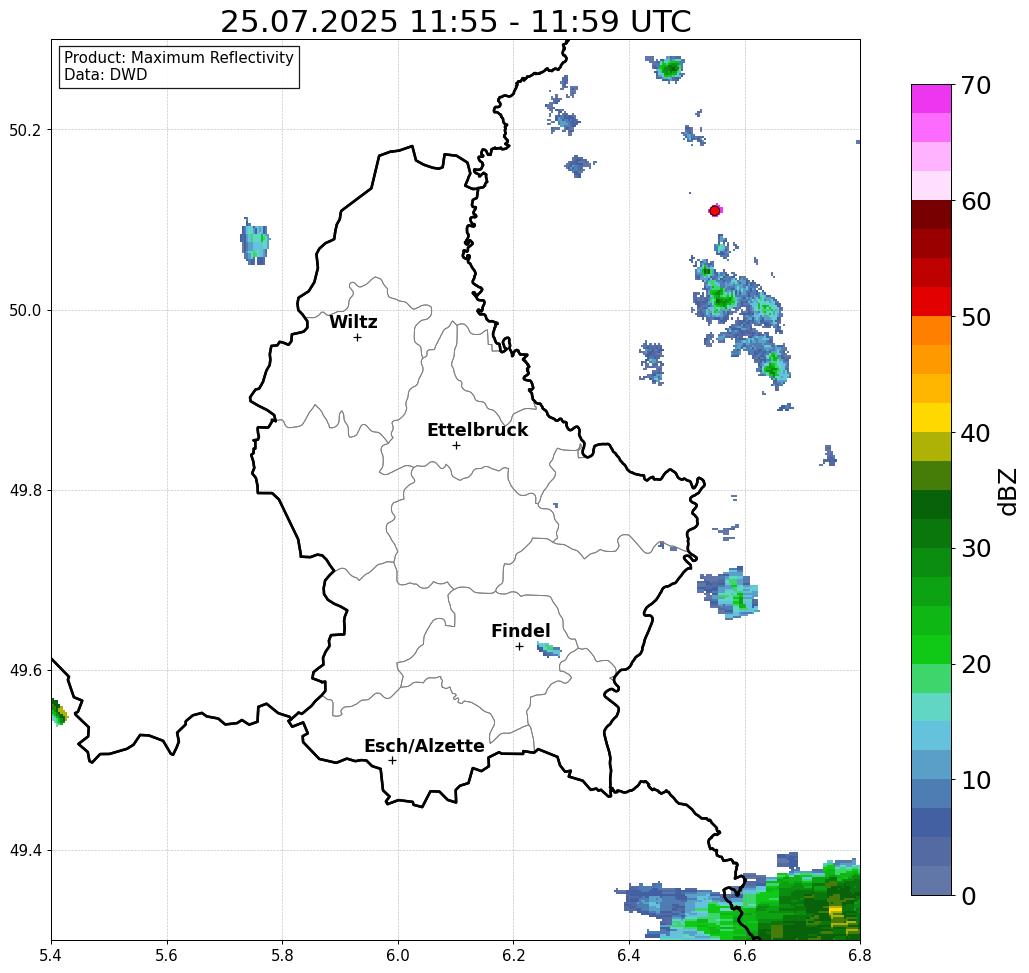This screenshot has height=973, width=1029.
Task: Click the orange colorbar segment just below 50
Action: click(931, 331)
